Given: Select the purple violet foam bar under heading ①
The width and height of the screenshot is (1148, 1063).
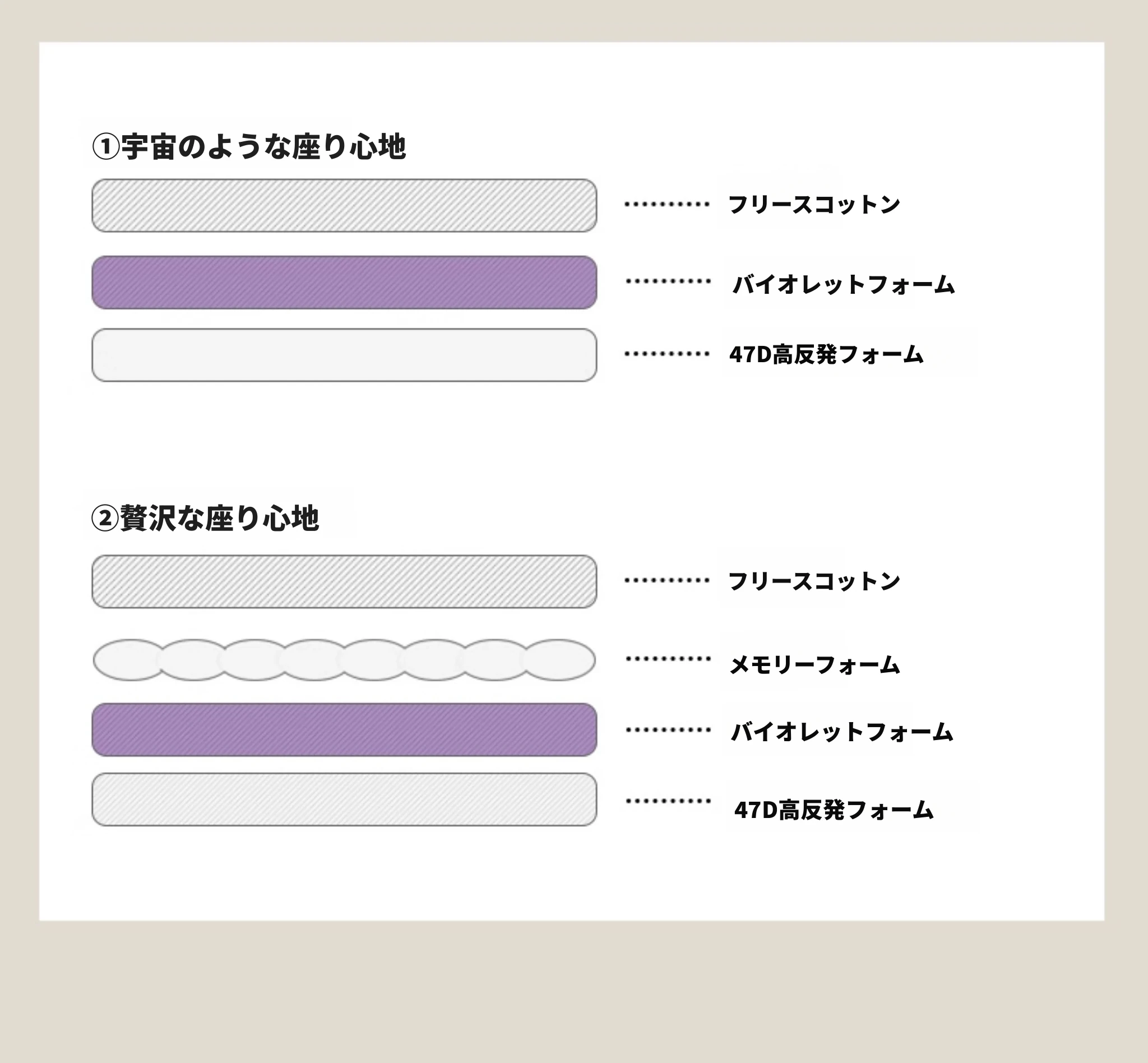Looking at the screenshot, I should [344, 283].
